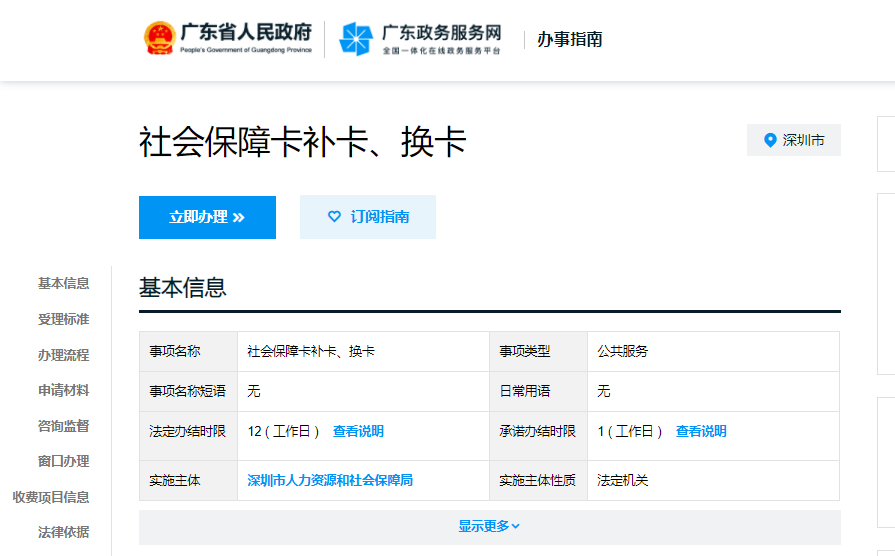Click the location pin icon beside 深圳市

770,140
